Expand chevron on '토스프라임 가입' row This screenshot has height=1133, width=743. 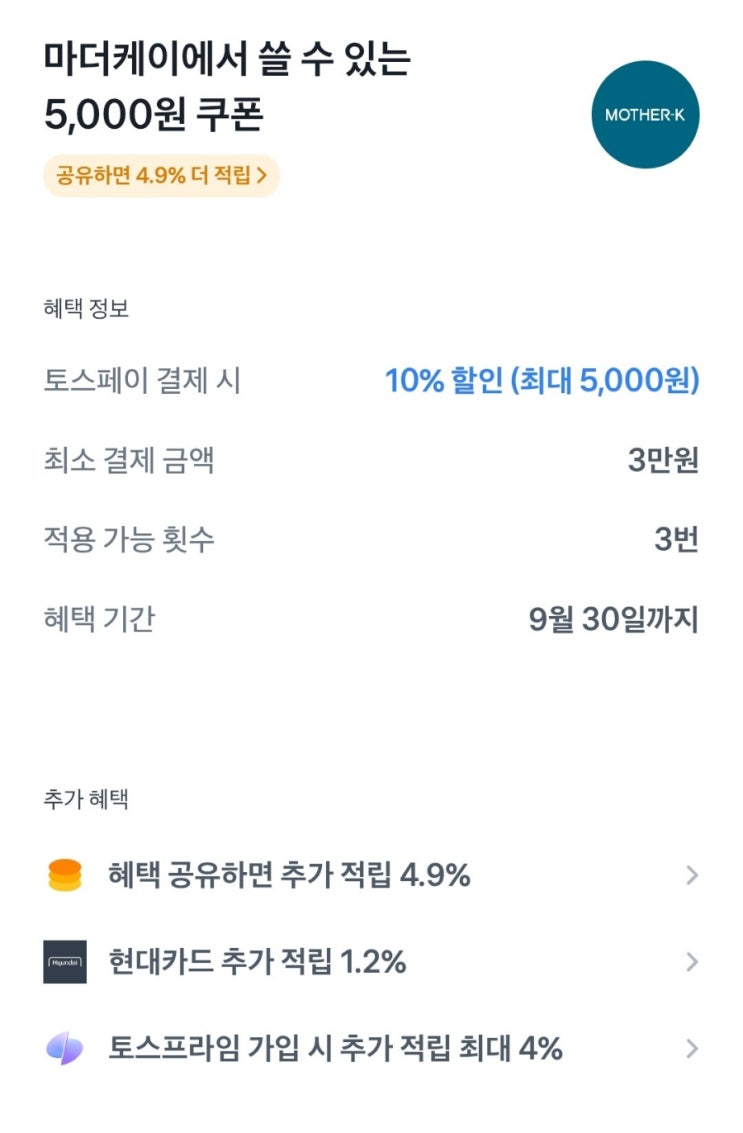[691, 1049]
